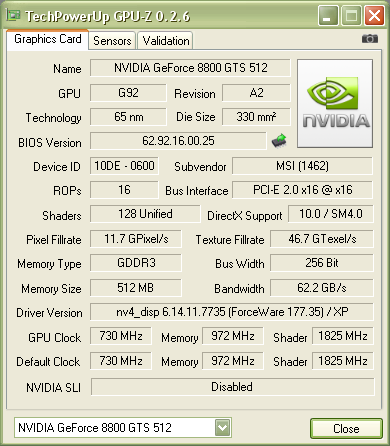The image size is (390, 446).
Task: Click the Bandwidth value 62.2 GB/s
Action: click(322, 287)
